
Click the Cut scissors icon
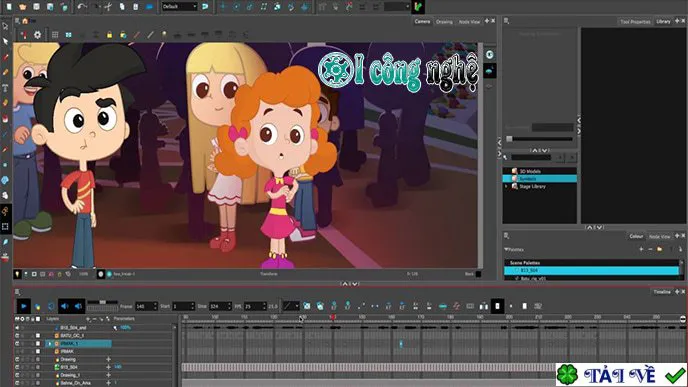click(x=108, y=7)
